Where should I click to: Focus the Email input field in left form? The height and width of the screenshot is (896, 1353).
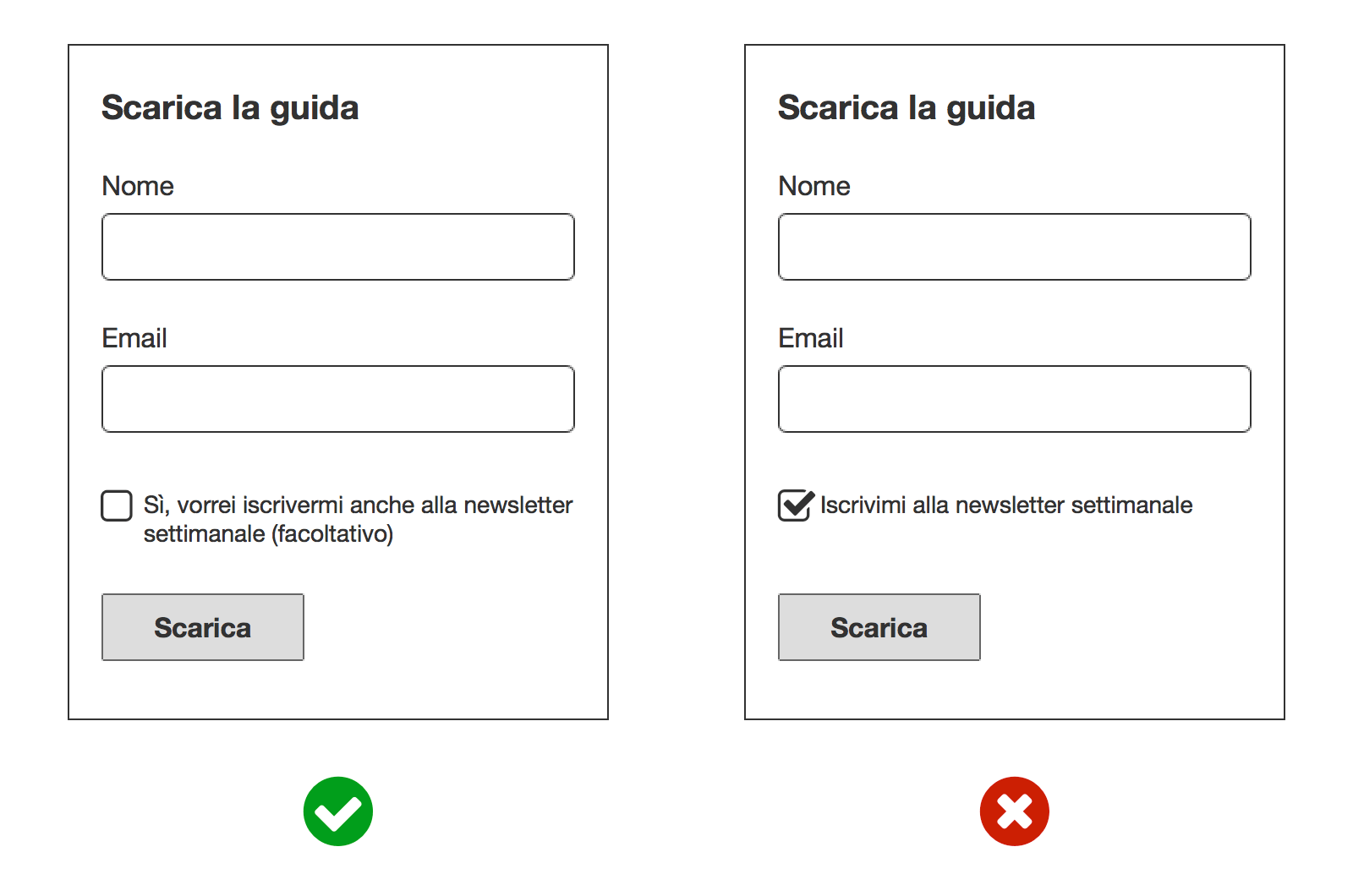338,399
